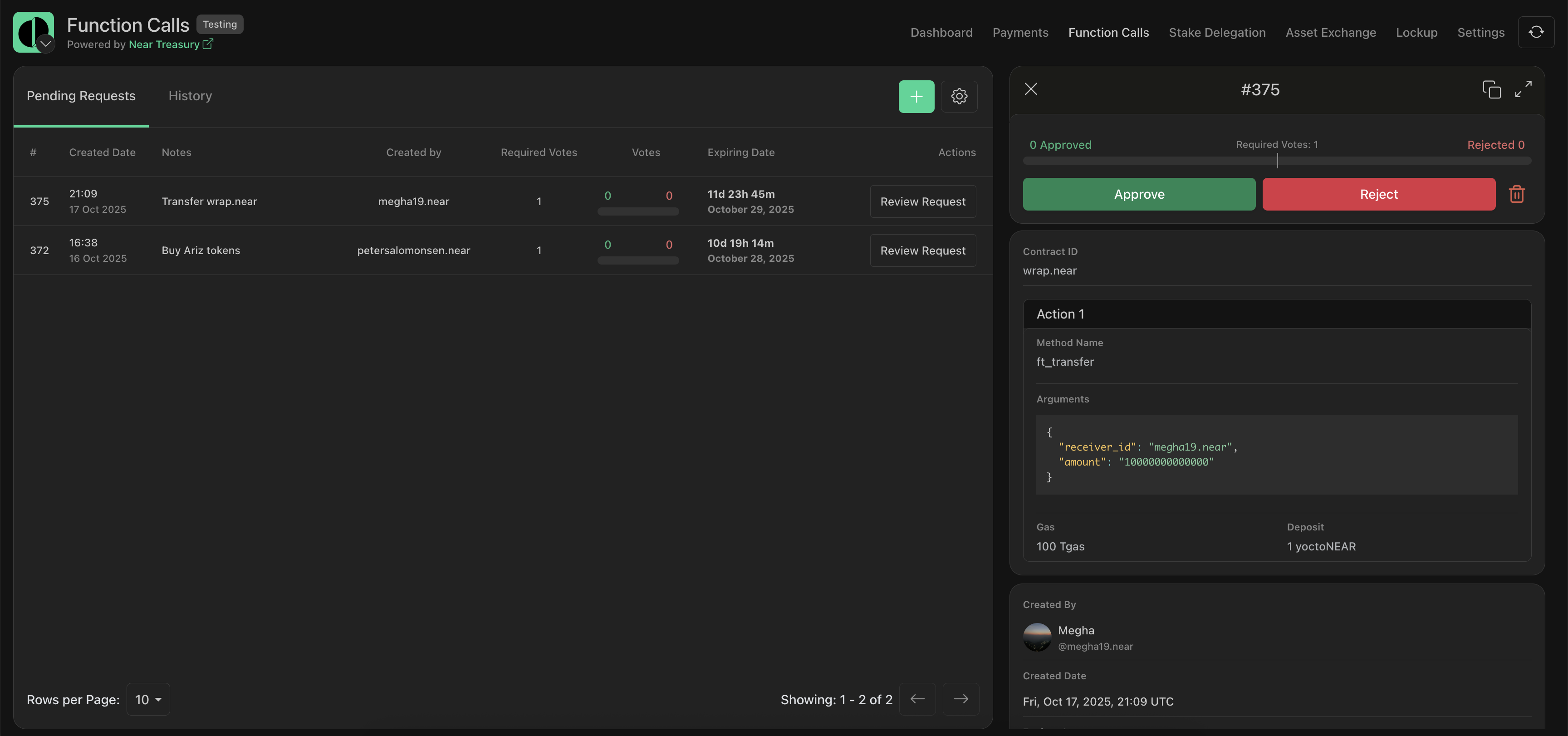The image size is (1568, 736).
Task: Open table settings gear icon
Action: click(x=959, y=96)
